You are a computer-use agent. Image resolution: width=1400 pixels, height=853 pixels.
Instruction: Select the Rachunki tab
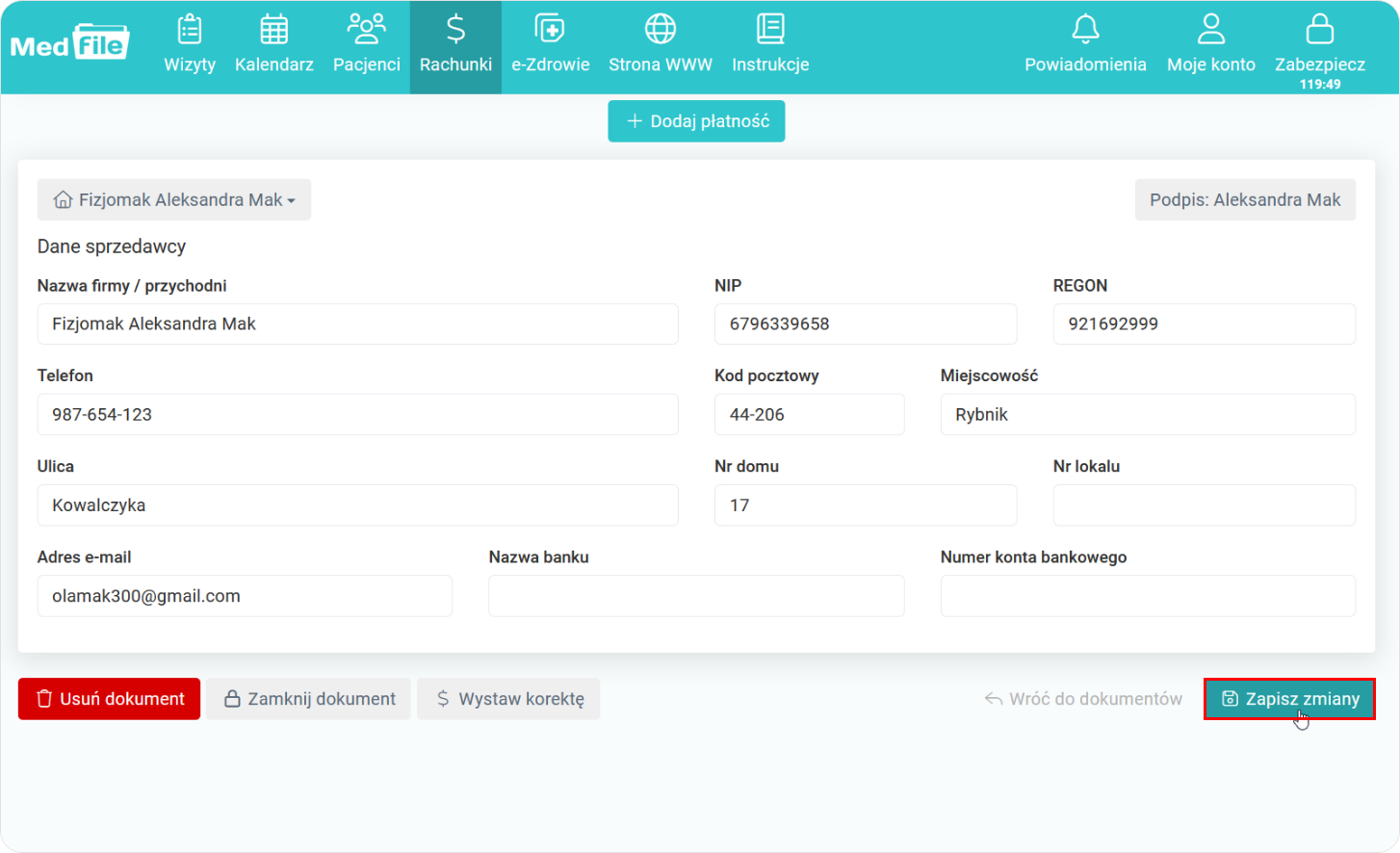(x=455, y=46)
